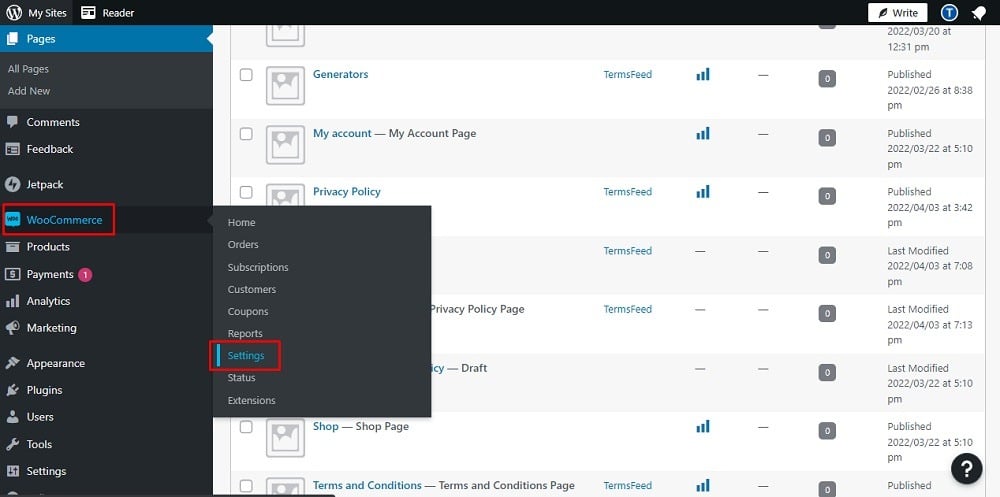1000x497 pixels.
Task: Click the Write button
Action: (x=898, y=12)
